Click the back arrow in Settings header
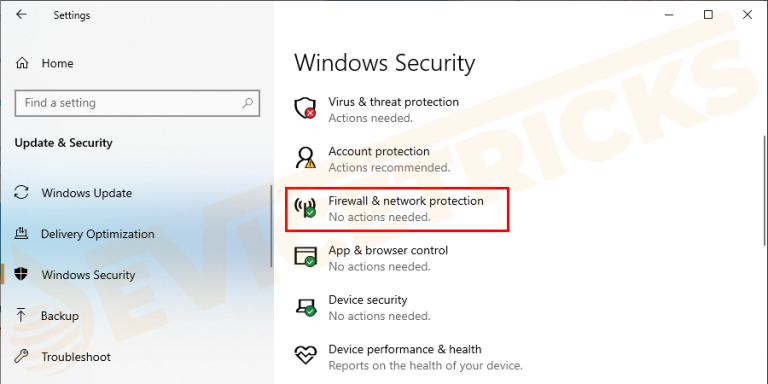The image size is (768, 384). point(21,15)
